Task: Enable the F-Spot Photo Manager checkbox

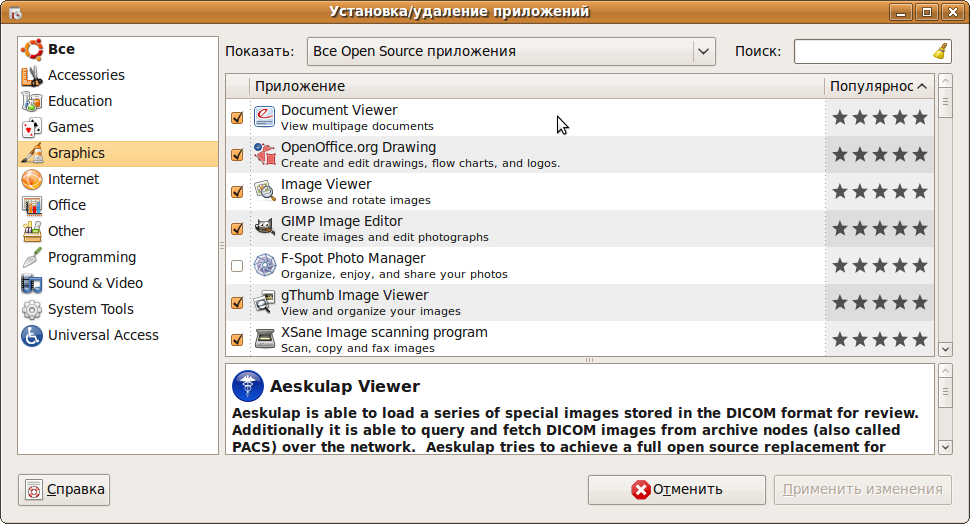Action: [x=237, y=266]
